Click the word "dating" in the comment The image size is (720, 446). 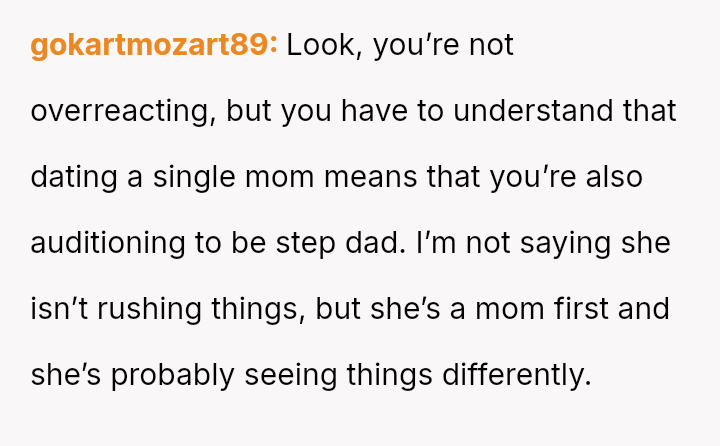click(x=72, y=178)
